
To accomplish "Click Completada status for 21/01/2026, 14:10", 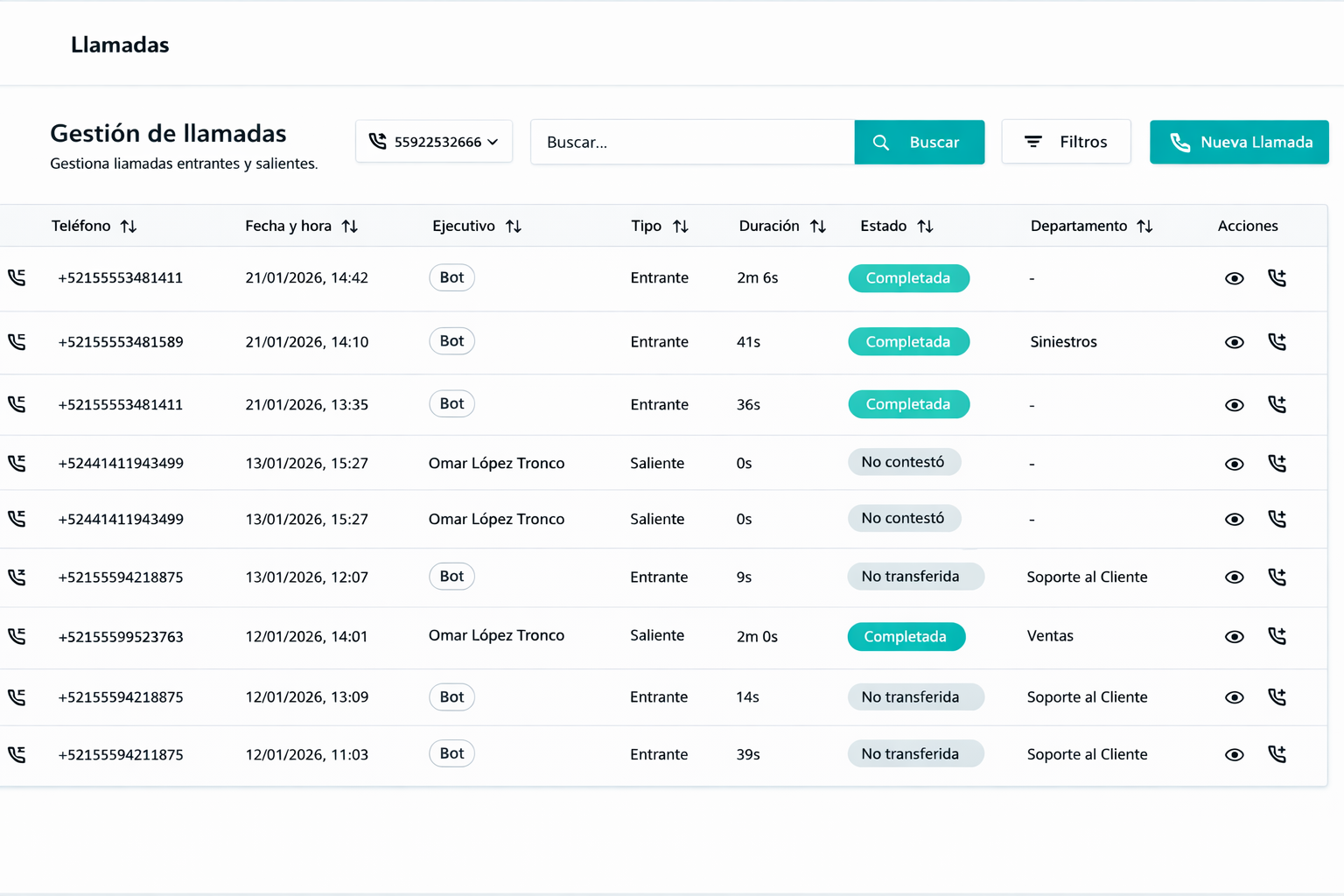I will 908,341.
